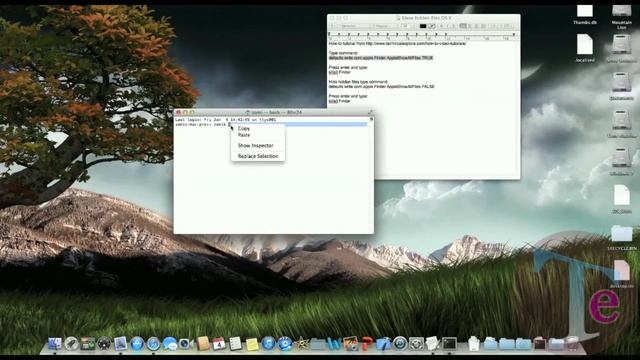640x360 pixels.
Task: Open the gold star icon in Dock
Action: [301, 344]
